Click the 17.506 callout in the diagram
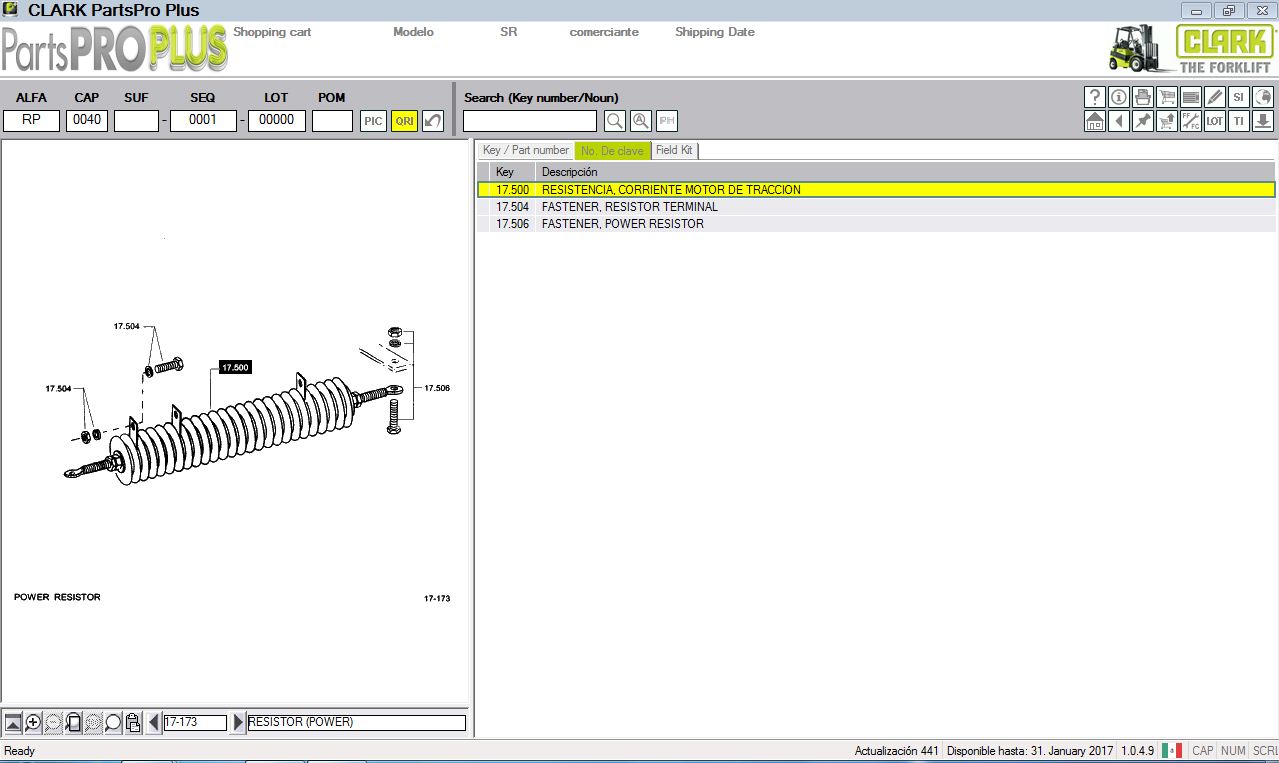This screenshot has width=1279, height=763. (x=437, y=388)
